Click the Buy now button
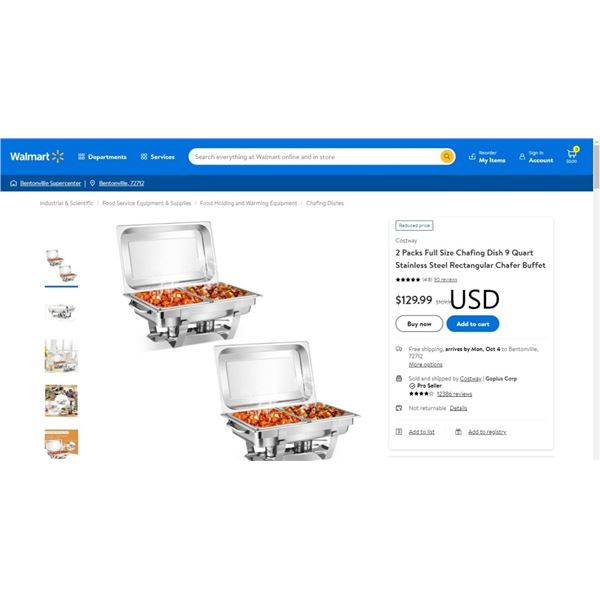 419,324
